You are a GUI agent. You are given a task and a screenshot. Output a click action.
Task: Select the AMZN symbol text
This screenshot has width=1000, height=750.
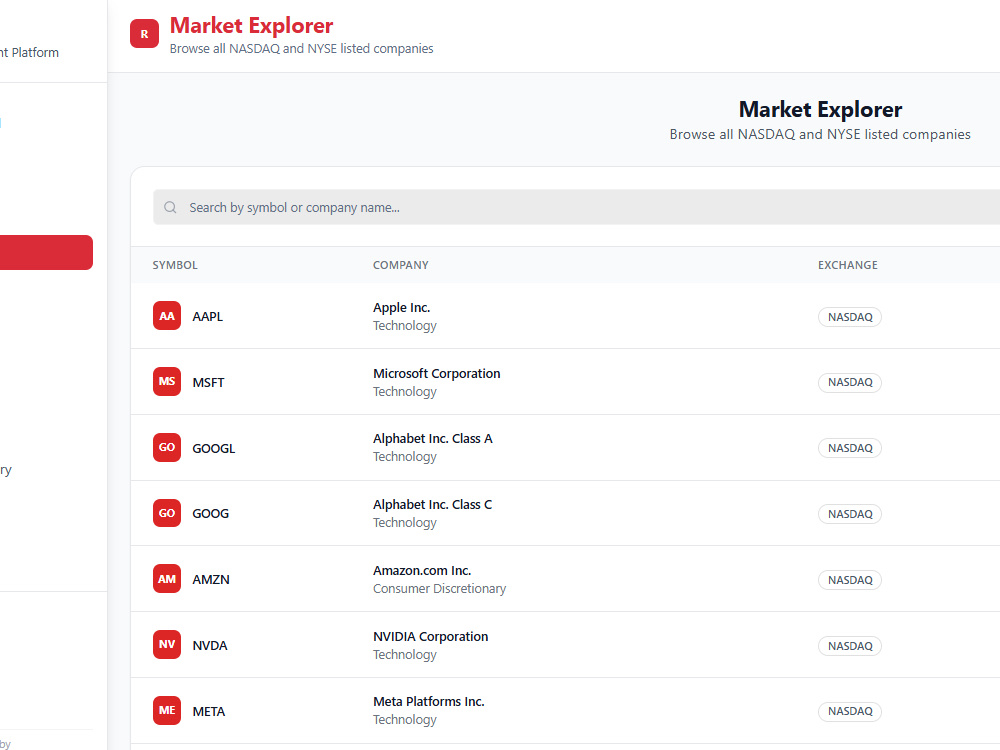[211, 580]
